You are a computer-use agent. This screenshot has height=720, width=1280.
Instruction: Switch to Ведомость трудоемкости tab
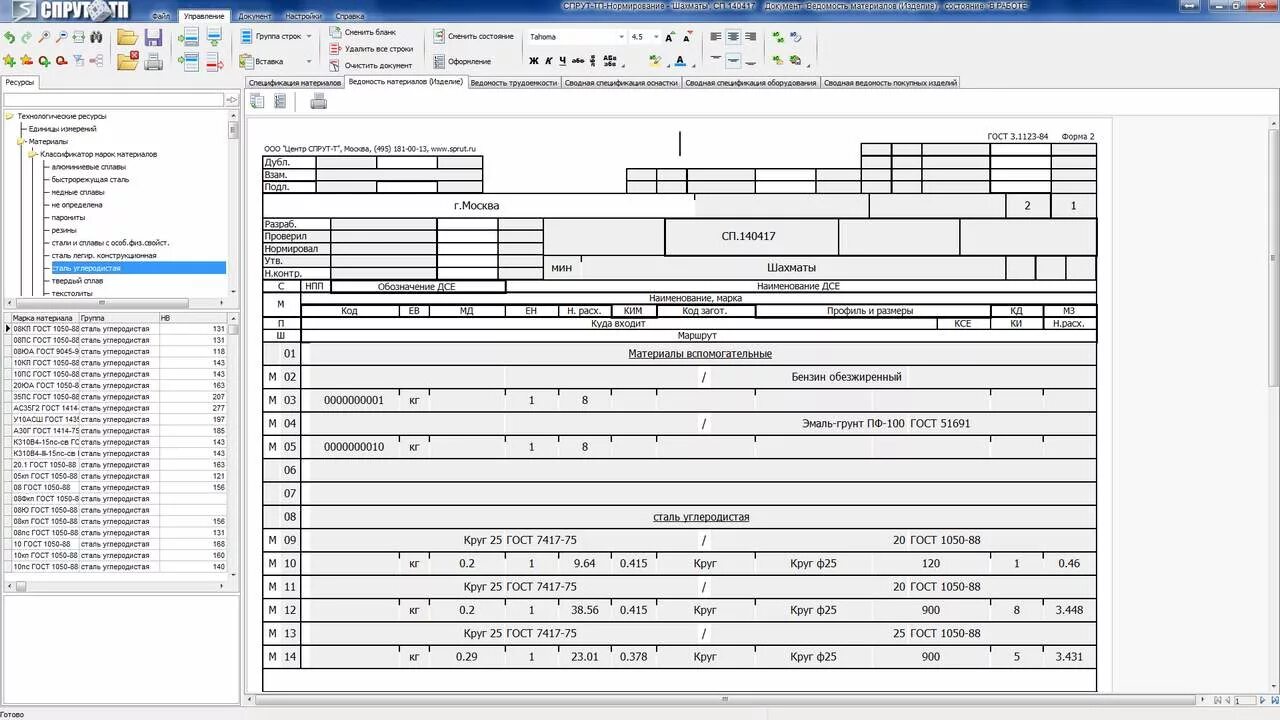514,83
